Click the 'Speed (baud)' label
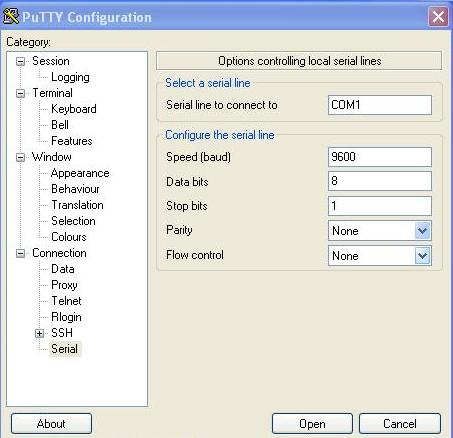The width and height of the screenshot is (453, 438). point(198,157)
